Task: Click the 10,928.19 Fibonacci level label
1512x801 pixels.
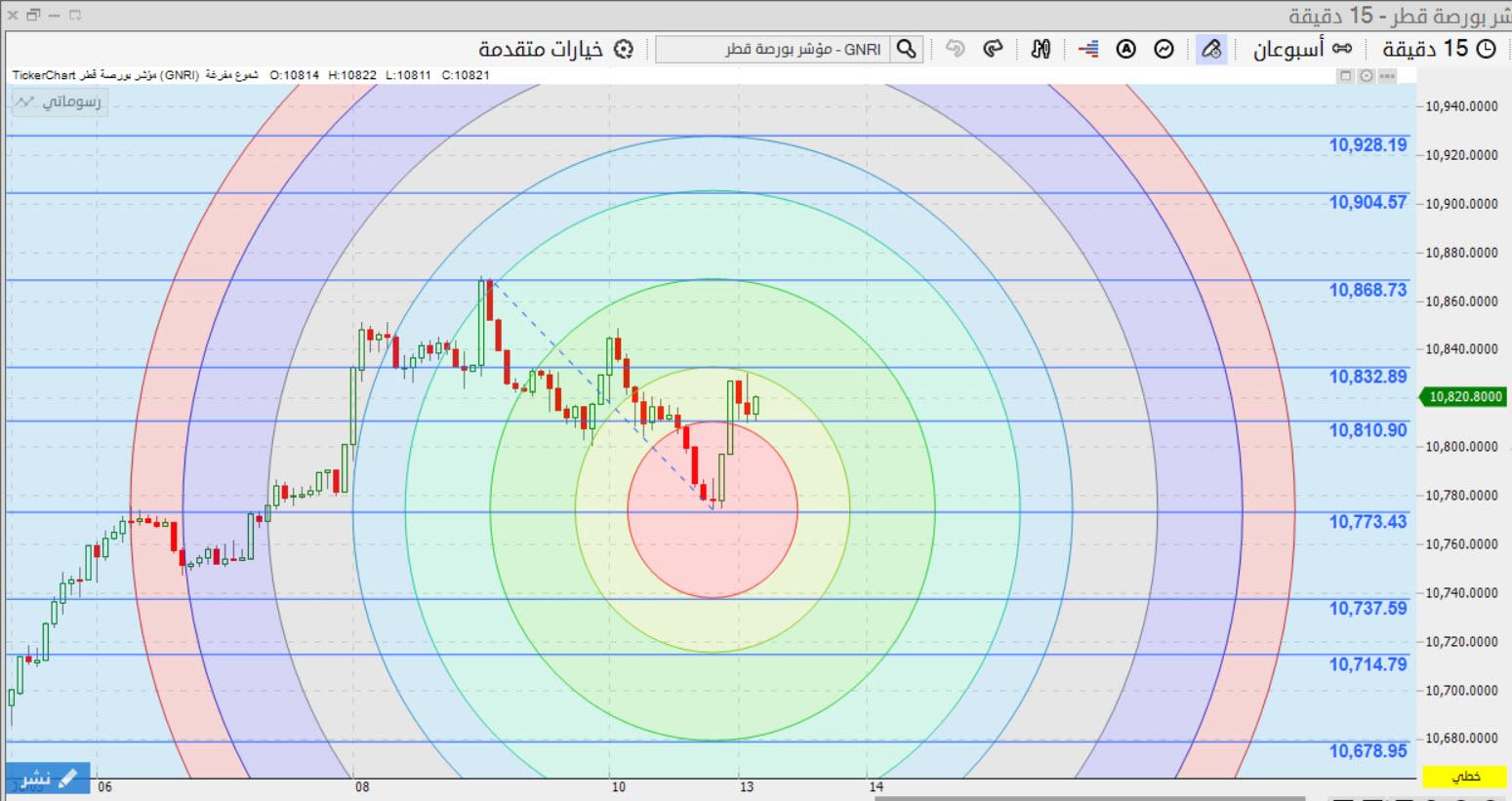Action: [x=1368, y=145]
